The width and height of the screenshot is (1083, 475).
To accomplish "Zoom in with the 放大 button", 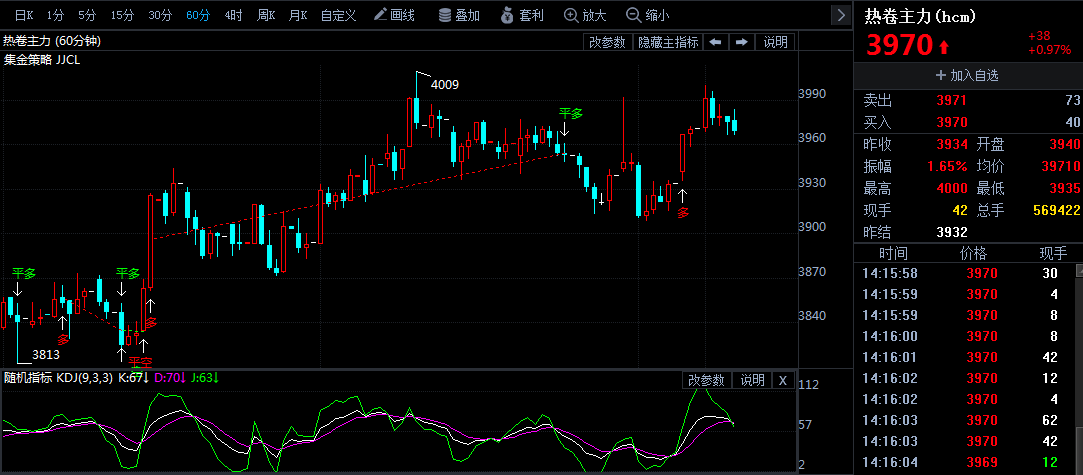I will (586, 15).
